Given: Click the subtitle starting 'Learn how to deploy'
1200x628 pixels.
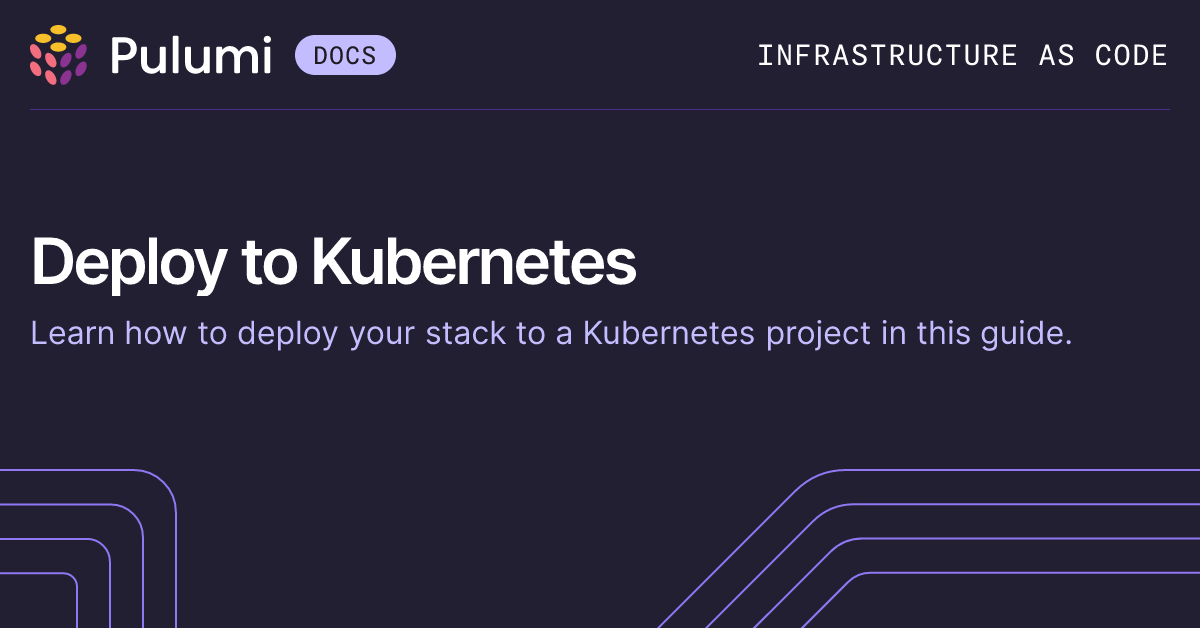Looking at the screenshot, I should pyautogui.click(x=552, y=333).
